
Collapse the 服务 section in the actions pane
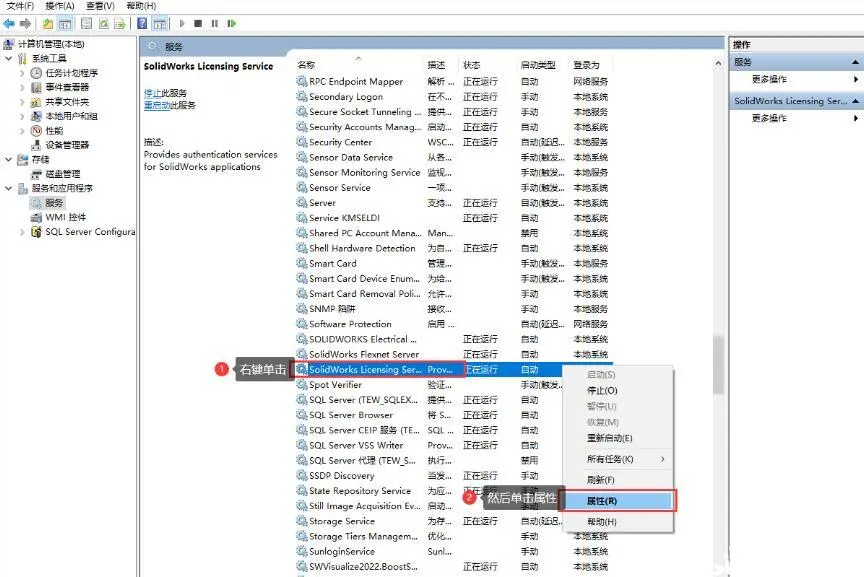tap(855, 62)
